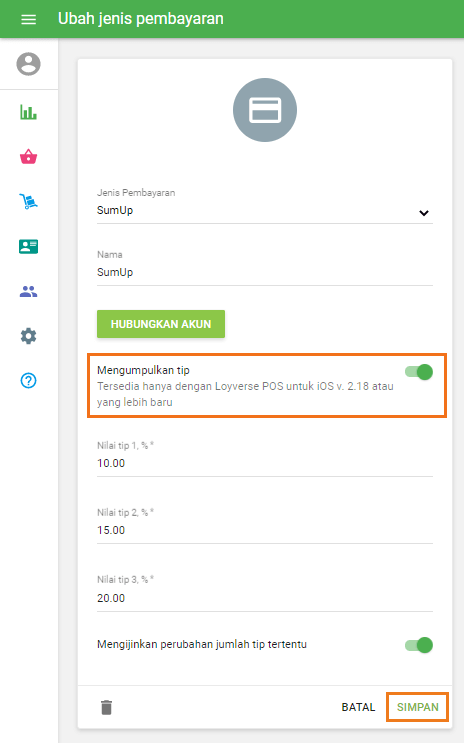Click BATAL to cancel changes
Screen dimensions: 464x743
[358, 707]
